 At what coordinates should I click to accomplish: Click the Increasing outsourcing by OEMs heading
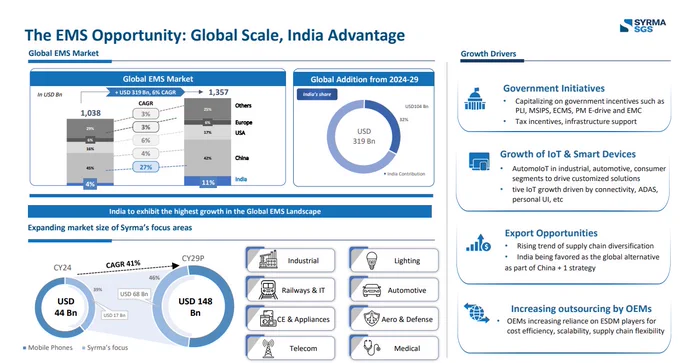point(581,309)
